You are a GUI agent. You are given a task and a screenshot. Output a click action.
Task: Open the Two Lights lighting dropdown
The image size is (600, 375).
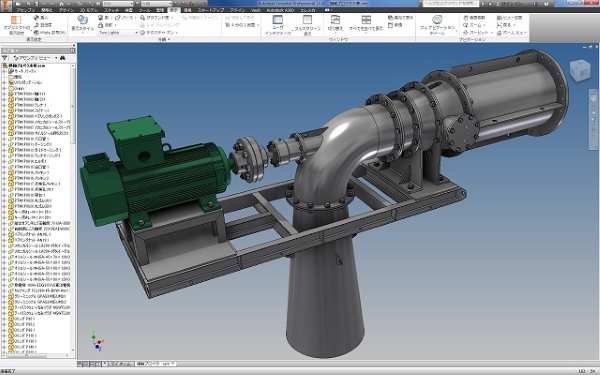pos(118,33)
